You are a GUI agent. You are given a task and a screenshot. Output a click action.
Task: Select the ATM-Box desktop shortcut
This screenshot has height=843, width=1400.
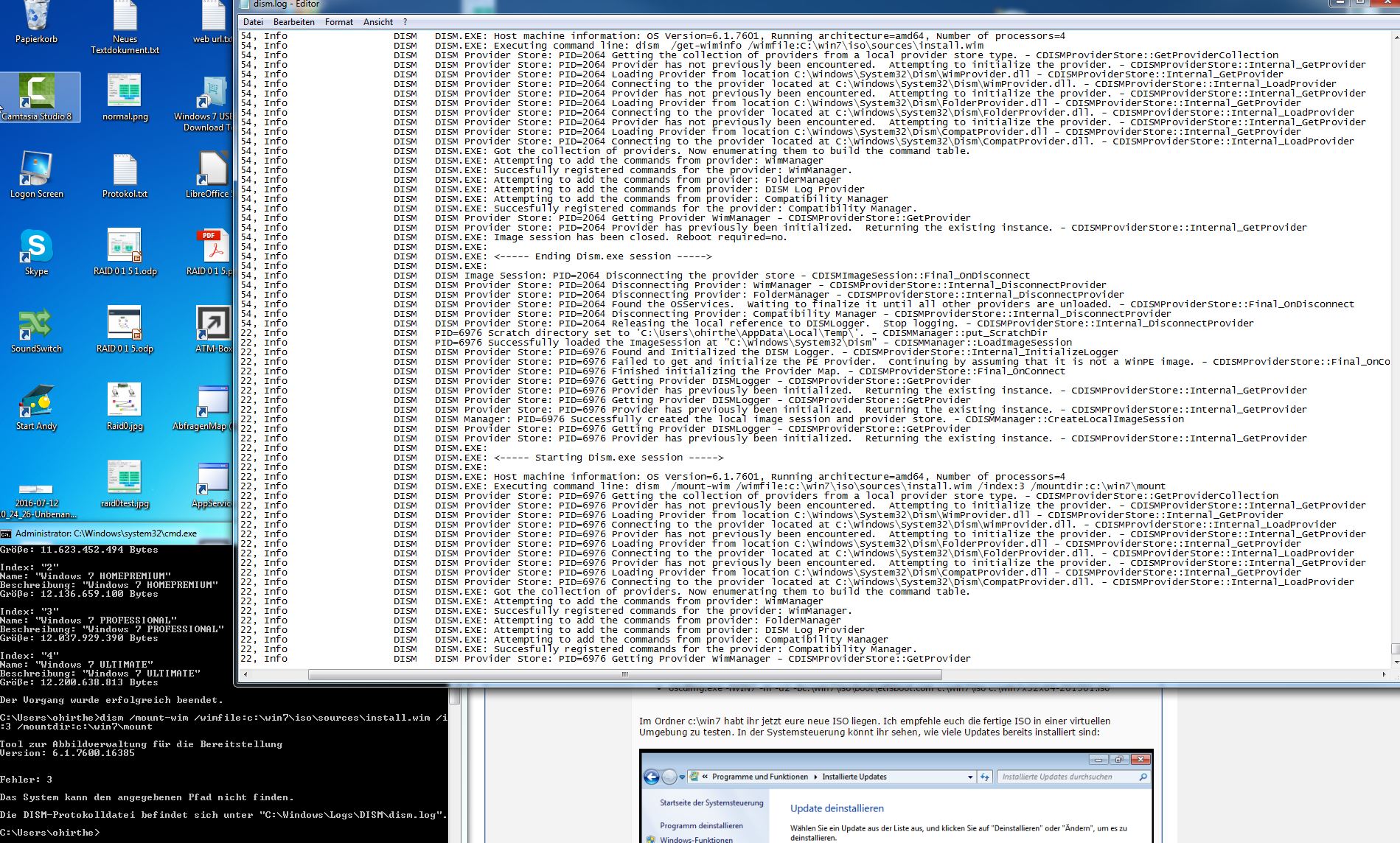click(213, 330)
